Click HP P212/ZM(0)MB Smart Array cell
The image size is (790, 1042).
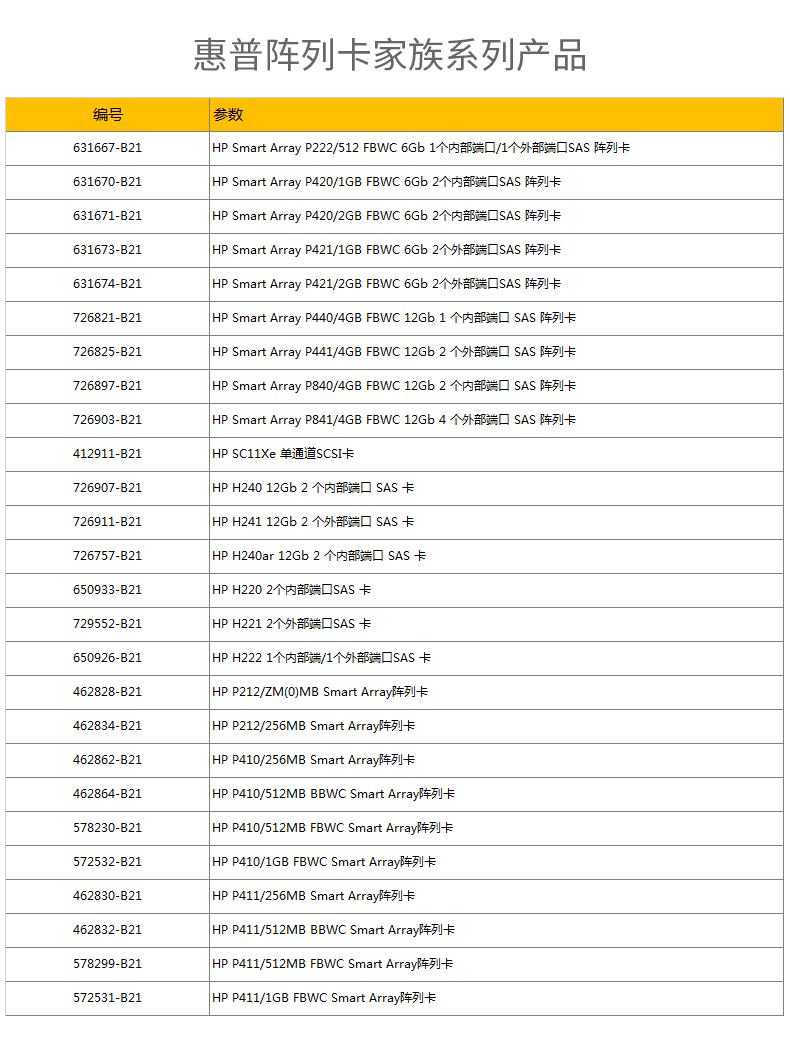point(319,692)
